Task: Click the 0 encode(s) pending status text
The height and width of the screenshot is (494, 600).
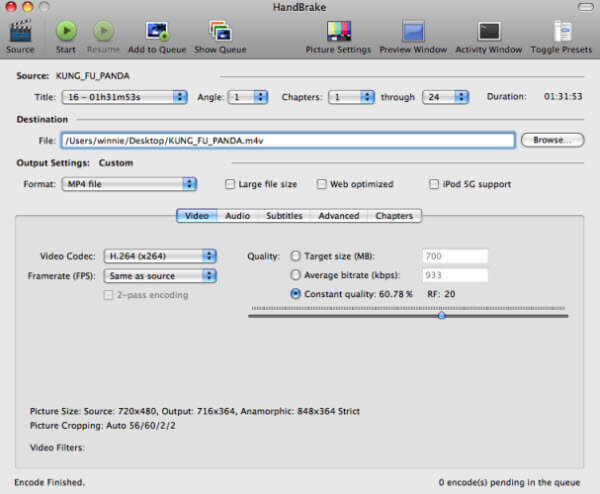Action: (509, 483)
